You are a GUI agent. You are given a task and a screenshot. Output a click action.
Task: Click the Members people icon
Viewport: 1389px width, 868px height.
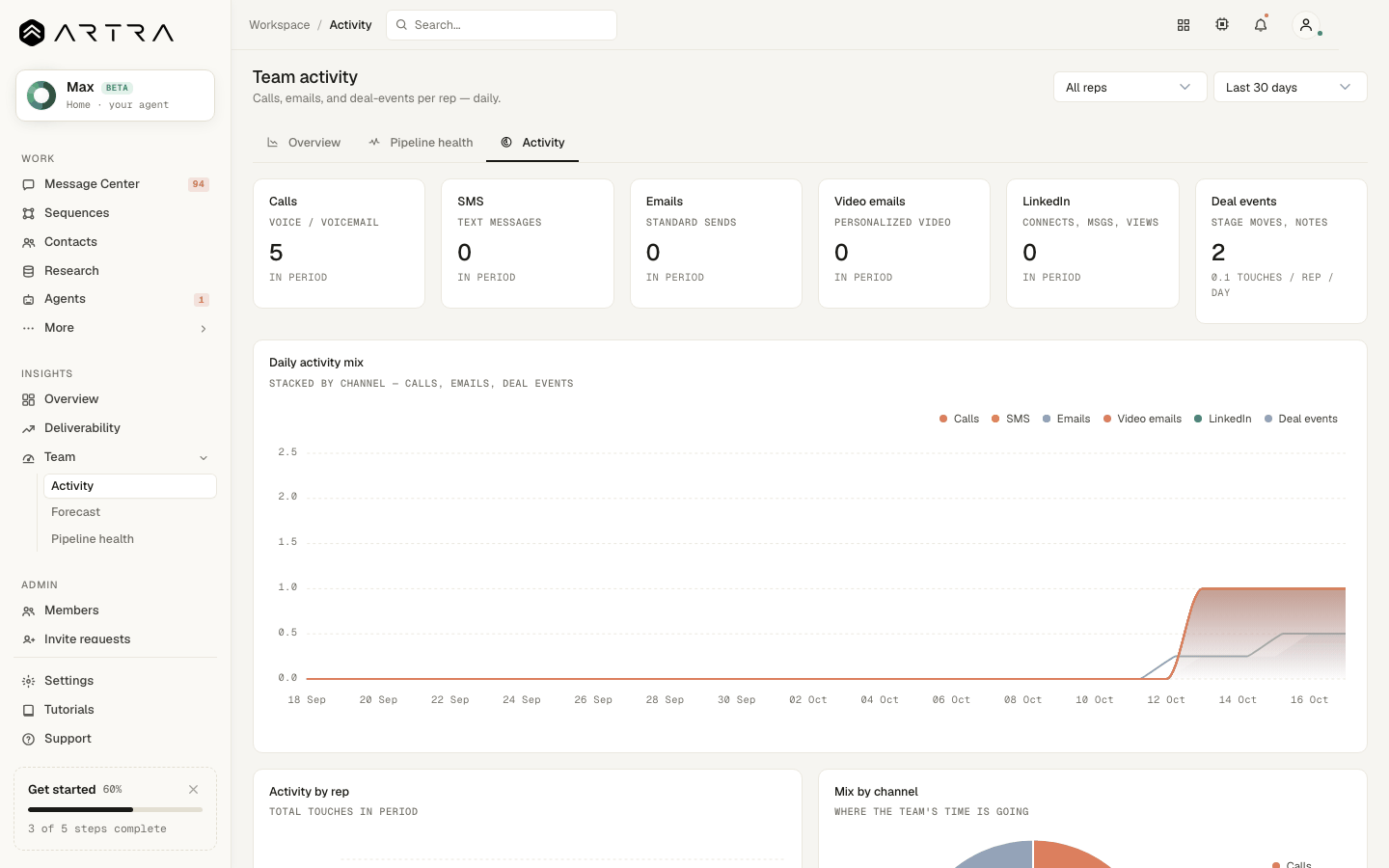tap(29, 610)
